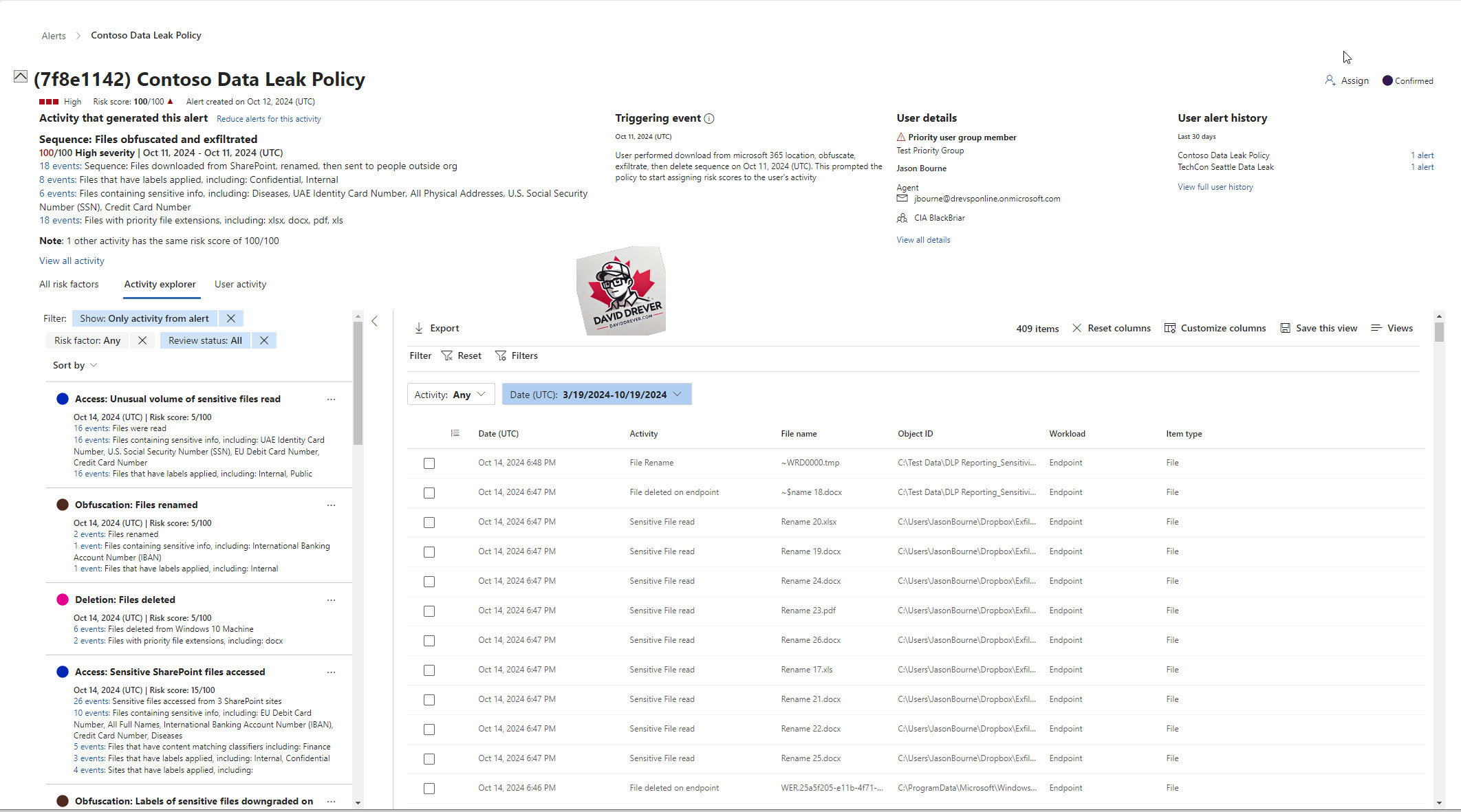Sort by the File name column header
Viewport: 1461px width, 812px height.
[799, 434]
